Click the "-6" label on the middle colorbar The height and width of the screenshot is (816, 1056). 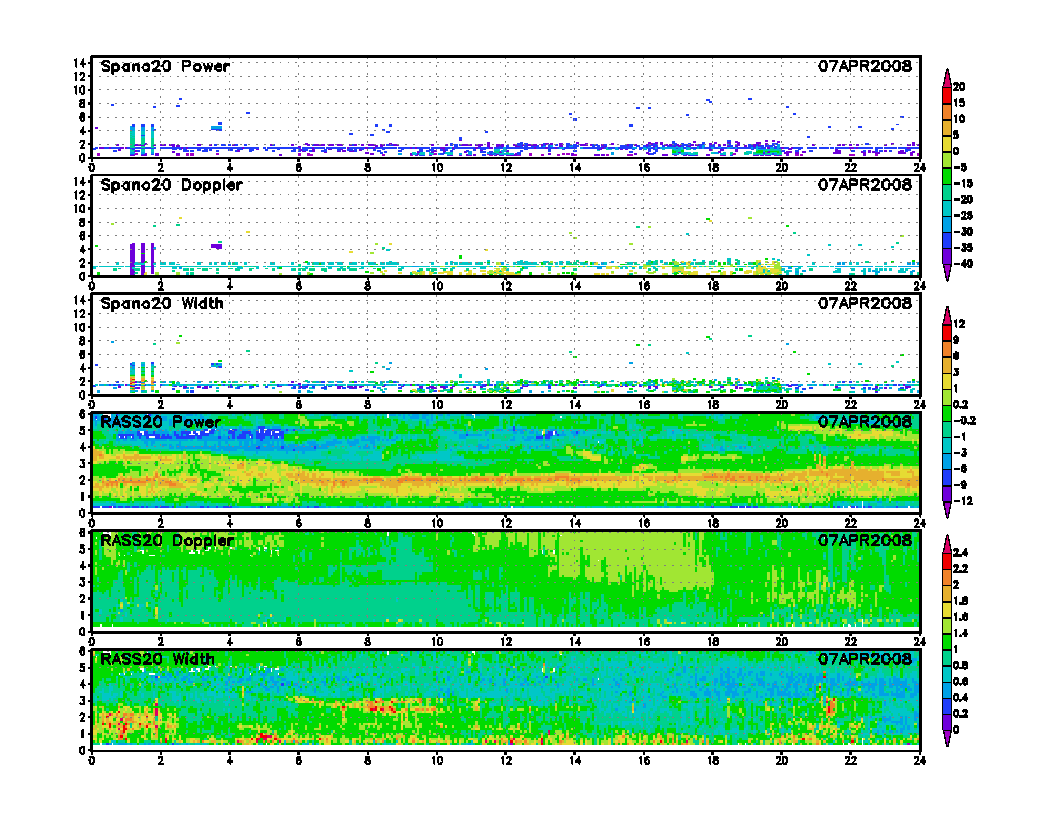pos(960,469)
